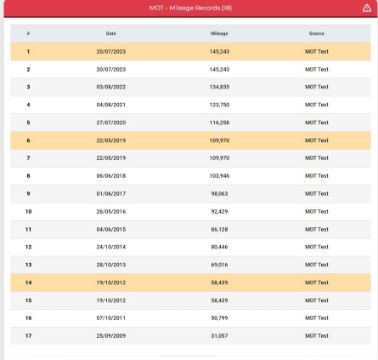
Task: Click the MOT Mileage Records header title
Action: tap(190, 8)
